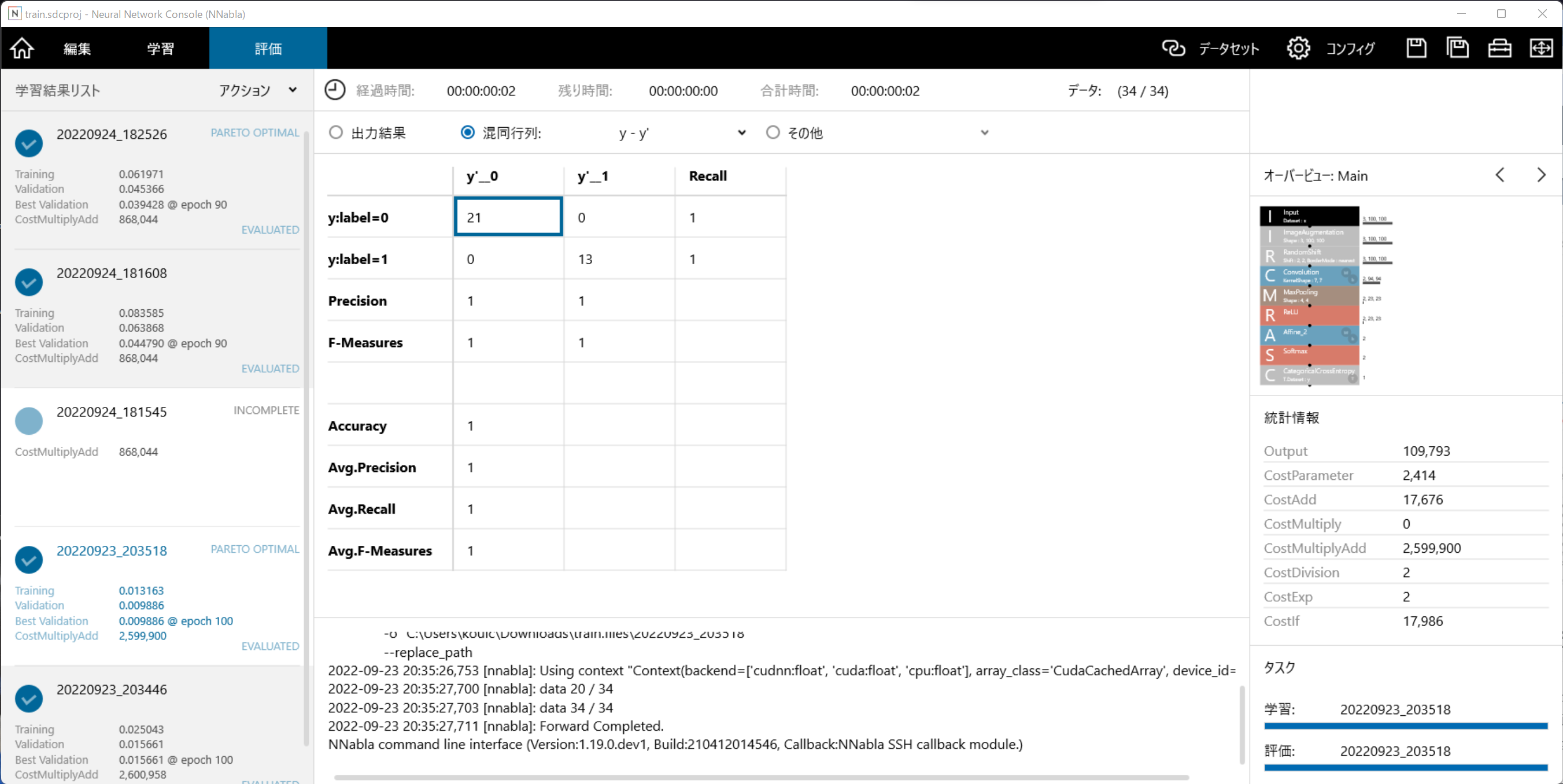Switch to the 学習 tab

click(x=160, y=49)
